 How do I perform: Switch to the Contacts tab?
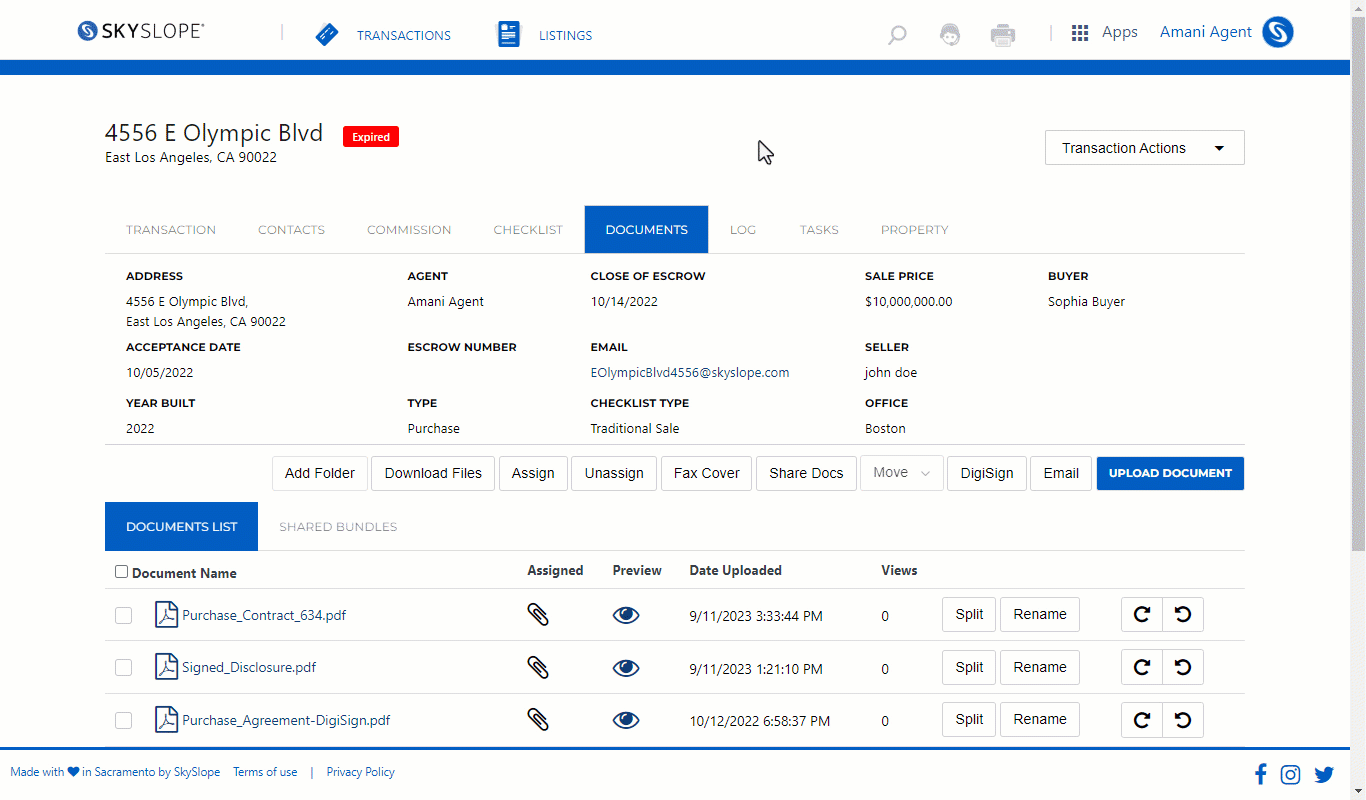(291, 230)
